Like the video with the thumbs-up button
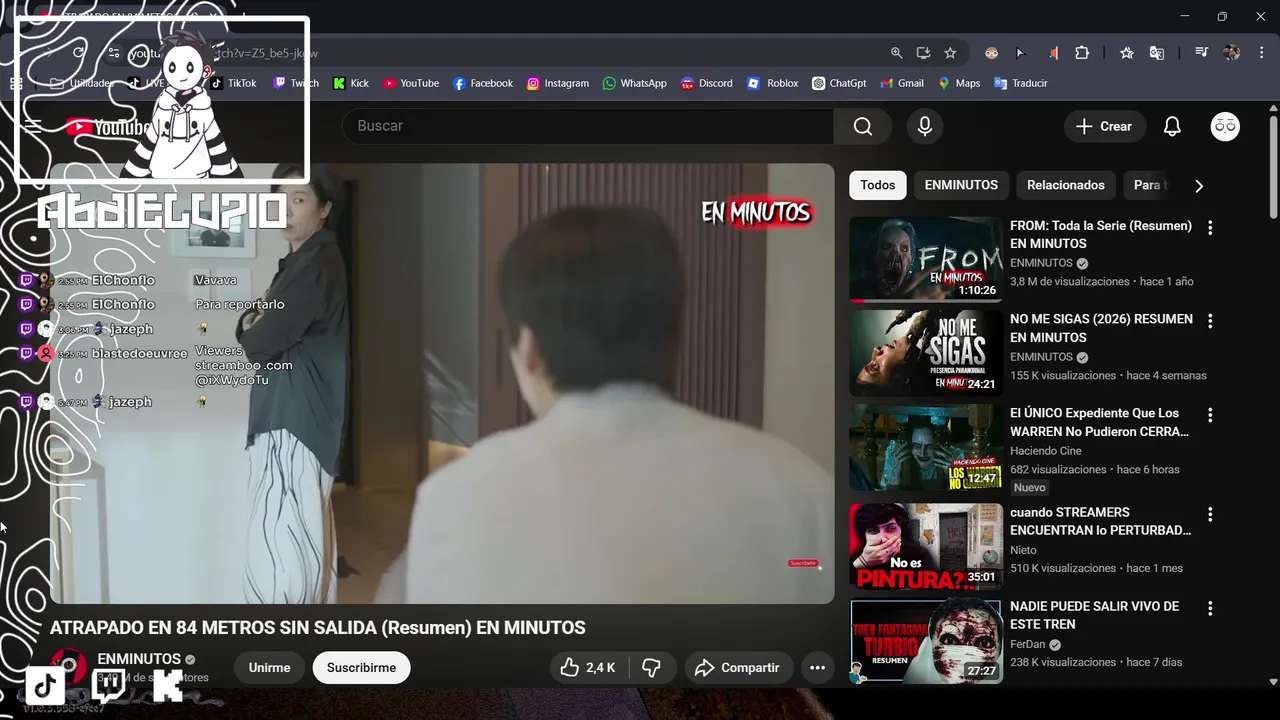This screenshot has height=720, width=1280. tap(588, 668)
